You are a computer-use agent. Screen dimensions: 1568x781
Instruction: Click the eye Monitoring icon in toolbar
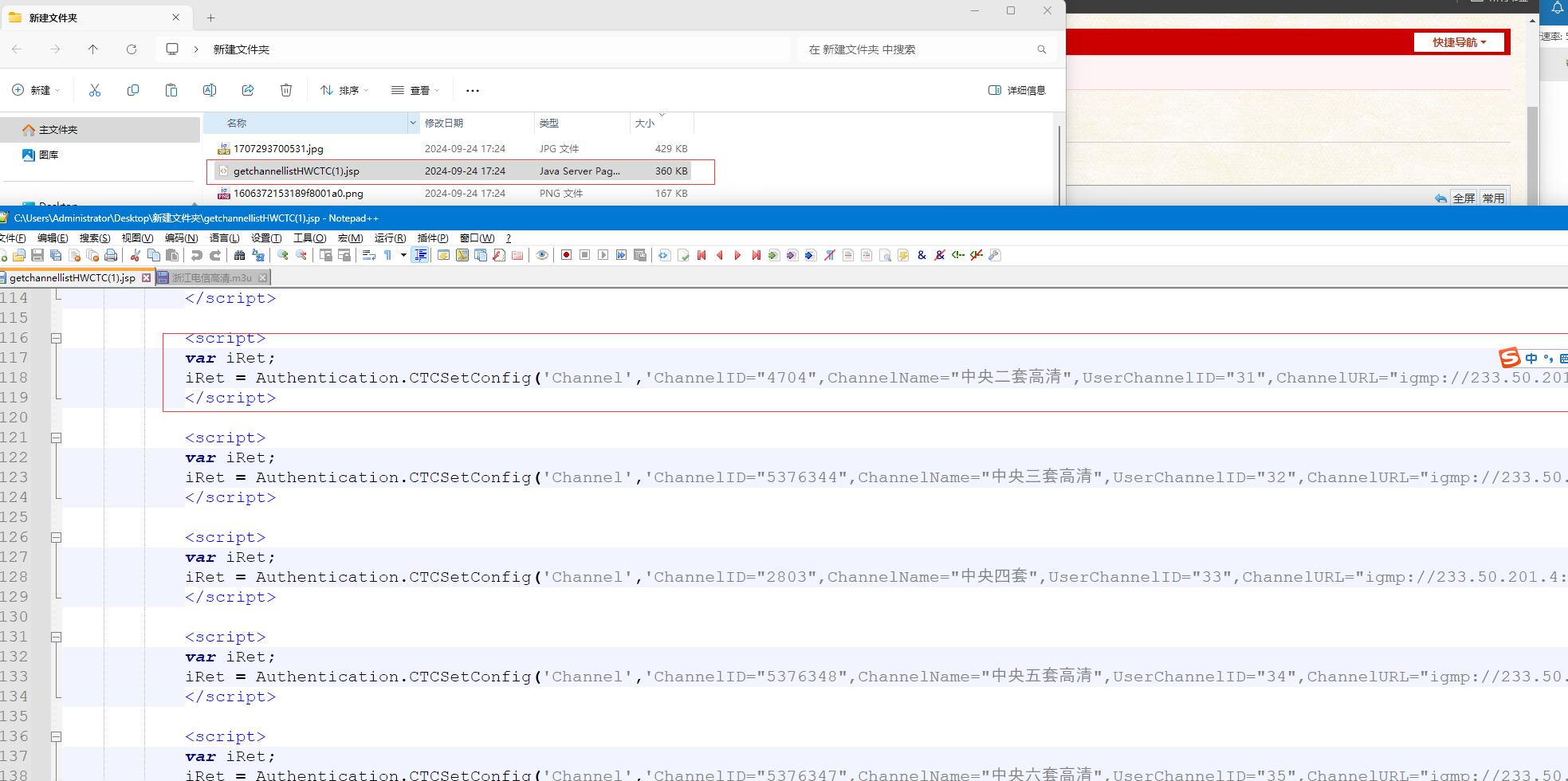click(x=542, y=255)
